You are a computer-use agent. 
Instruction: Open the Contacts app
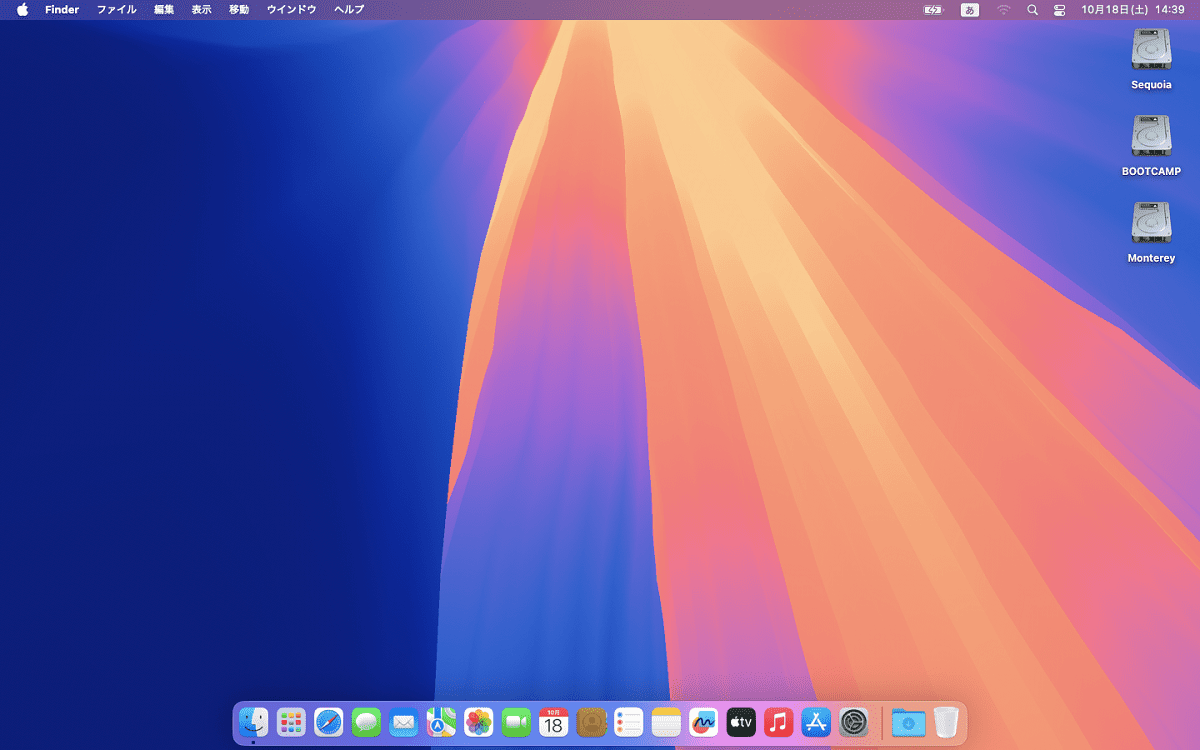point(592,721)
